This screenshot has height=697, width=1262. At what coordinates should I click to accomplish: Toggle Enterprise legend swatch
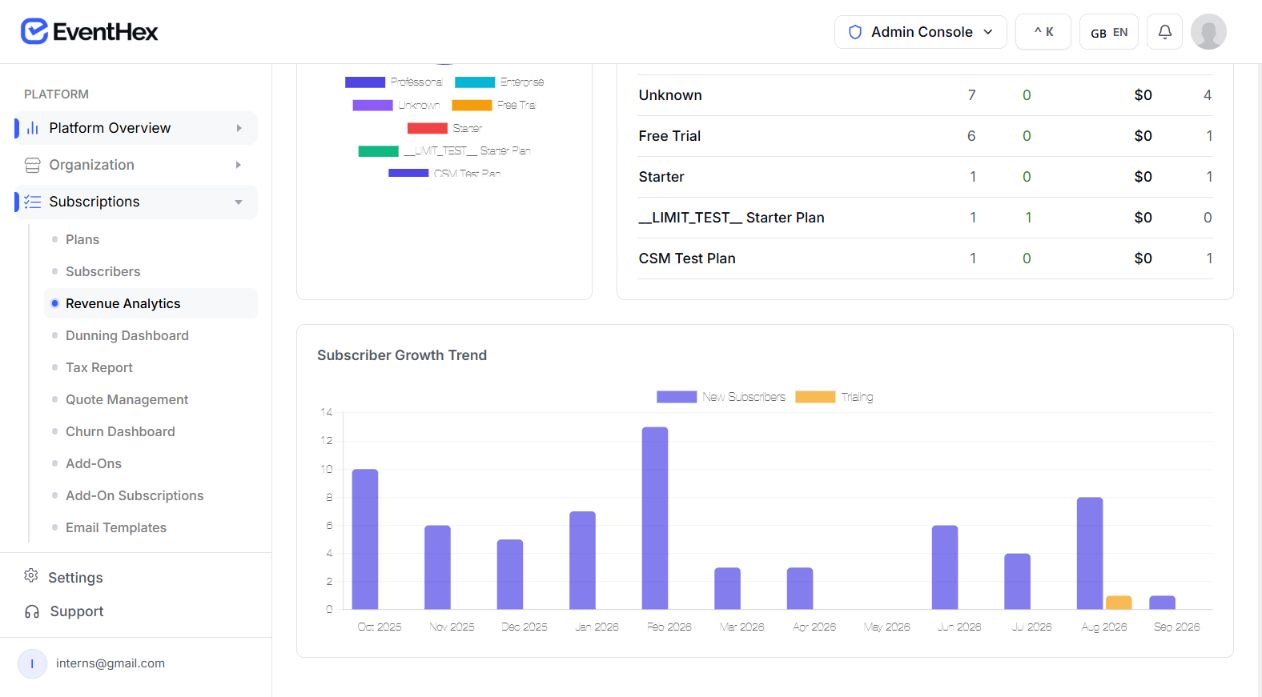coord(475,82)
